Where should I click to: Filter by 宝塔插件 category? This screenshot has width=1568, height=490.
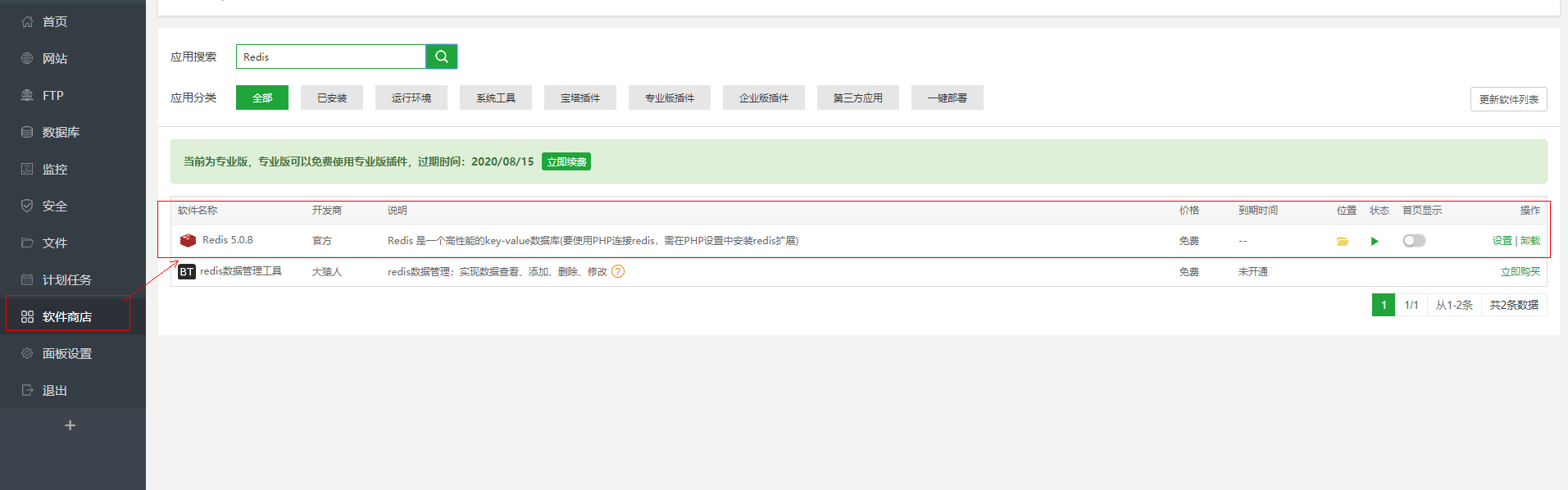click(580, 98)
